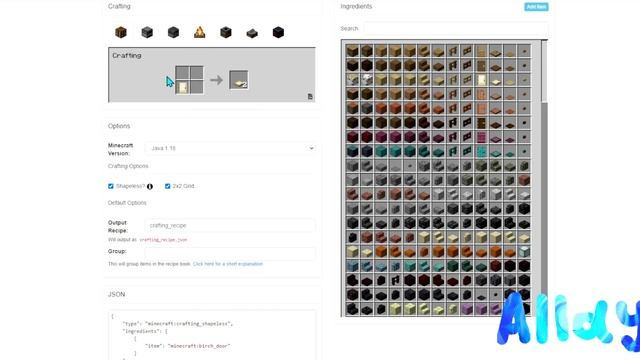Viewport: 640px width, 360px height.
Task: Pick the warped fence gate ingredient
Action: point(467,151)
